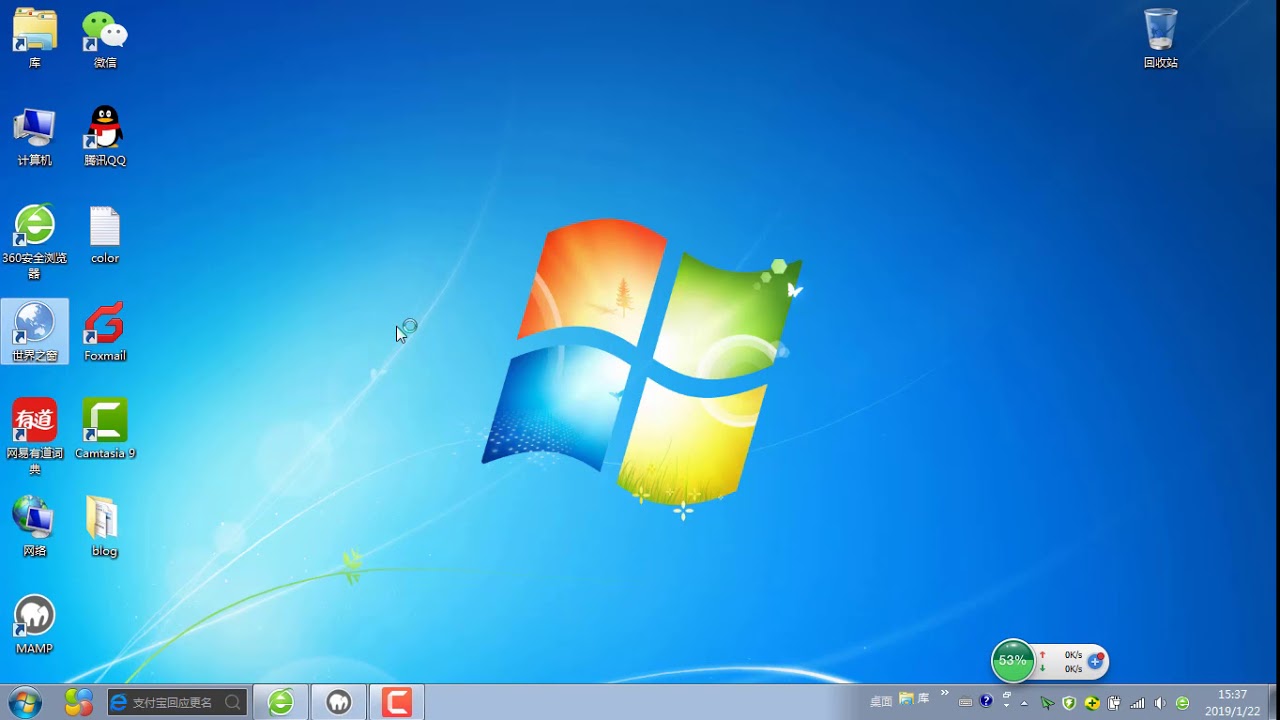Click the blue plus on speed widget
This screenshot has height=720, width=1280.
[1096, 661]
